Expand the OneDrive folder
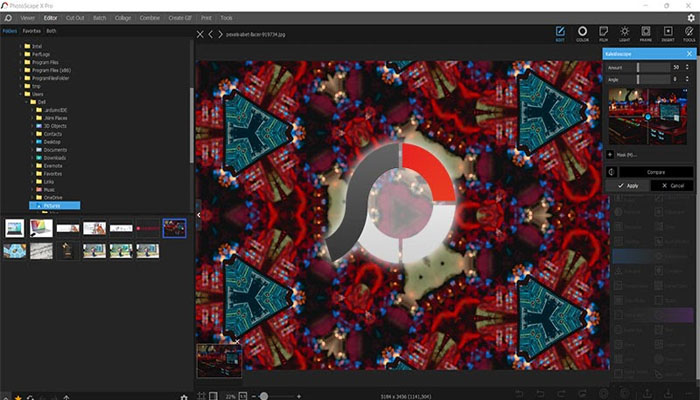700x400 pixels. click(32, 198)
